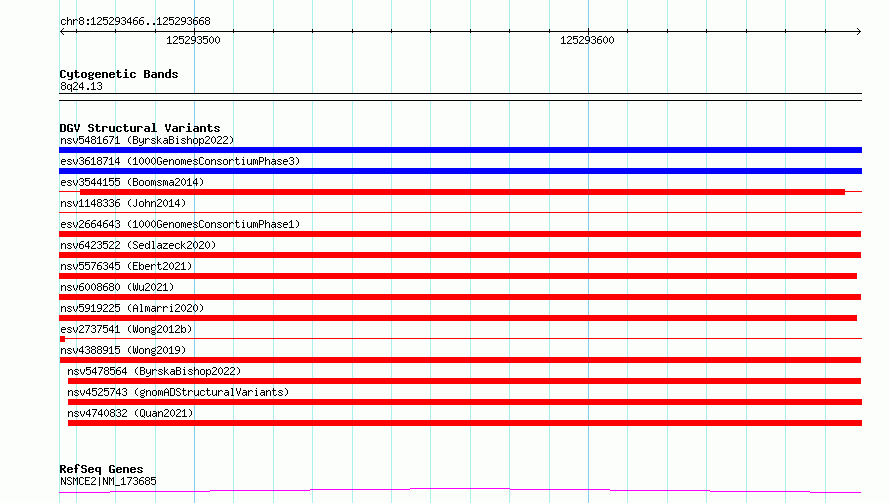Click the 8q24.13 band label

[x=81, y=86]
